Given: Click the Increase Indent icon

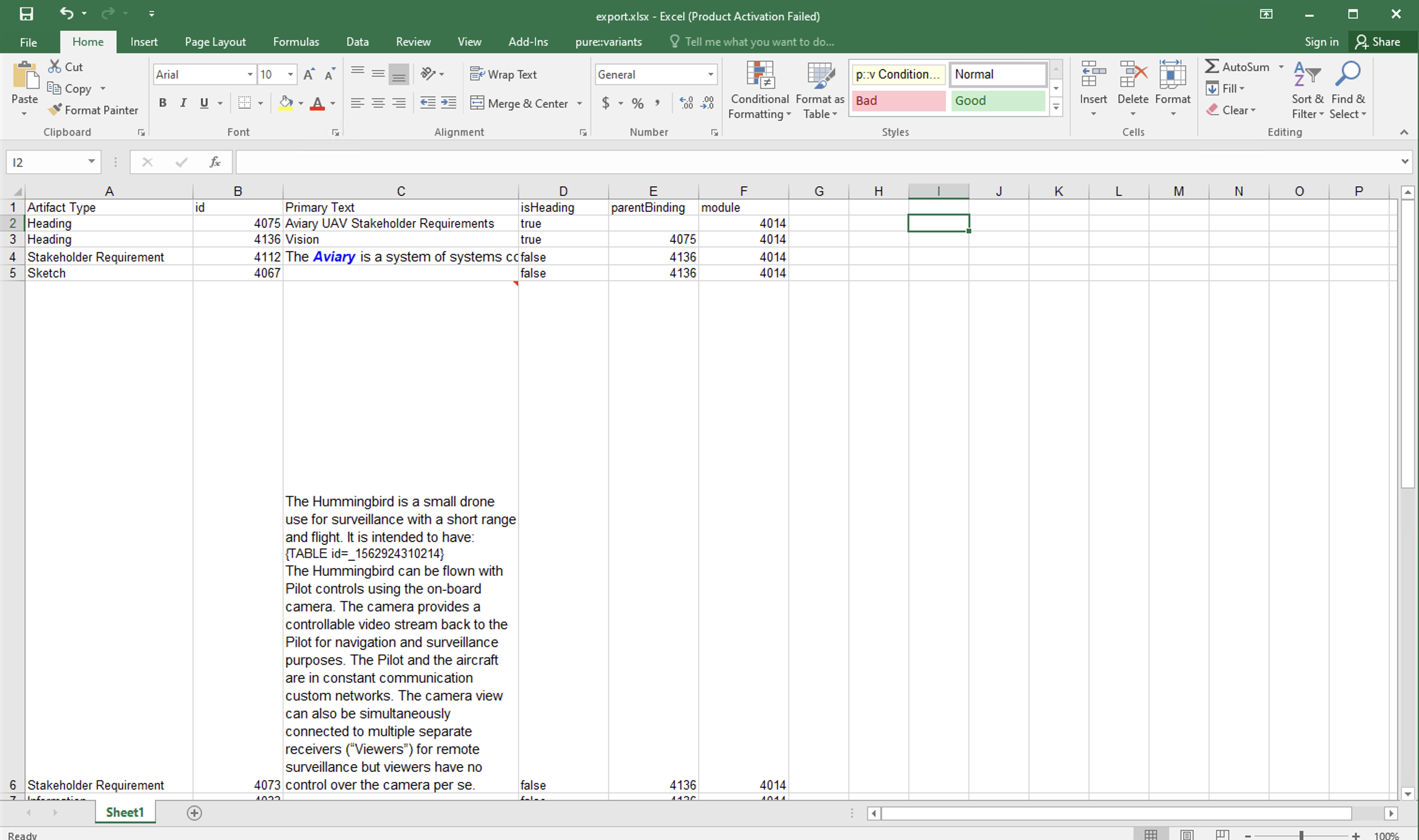Looking at the screenshot, I should pos(448,103).
